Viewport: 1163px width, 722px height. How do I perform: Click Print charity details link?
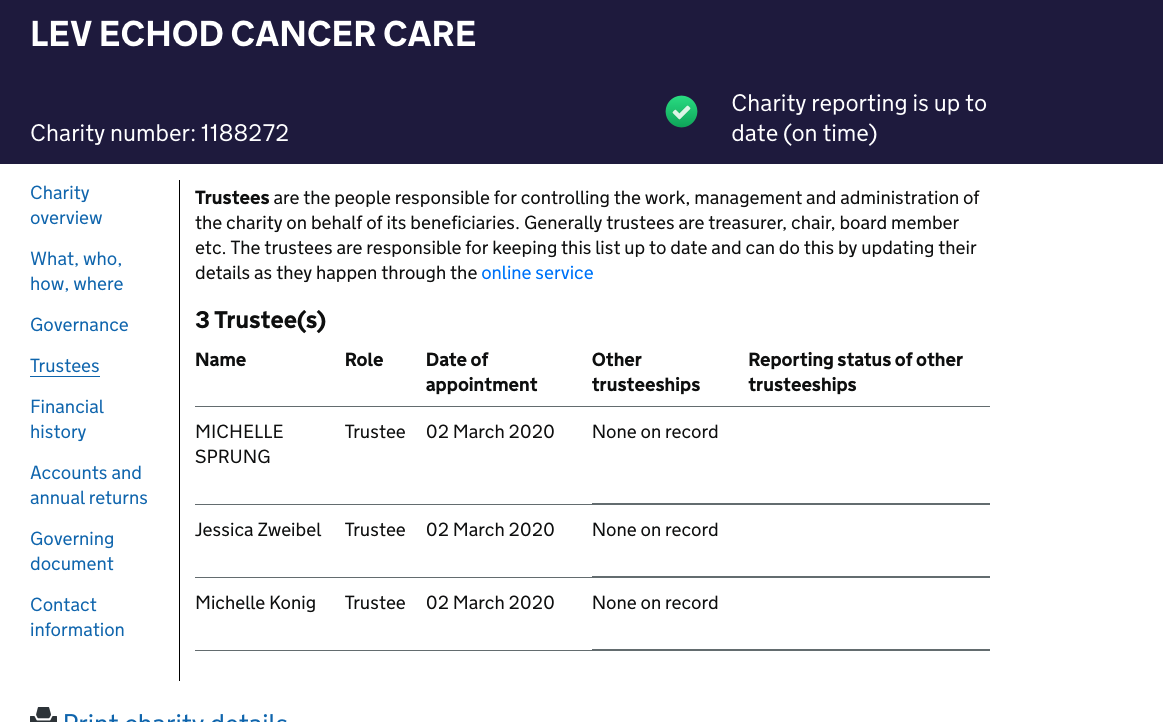click(x=175, y=716)
